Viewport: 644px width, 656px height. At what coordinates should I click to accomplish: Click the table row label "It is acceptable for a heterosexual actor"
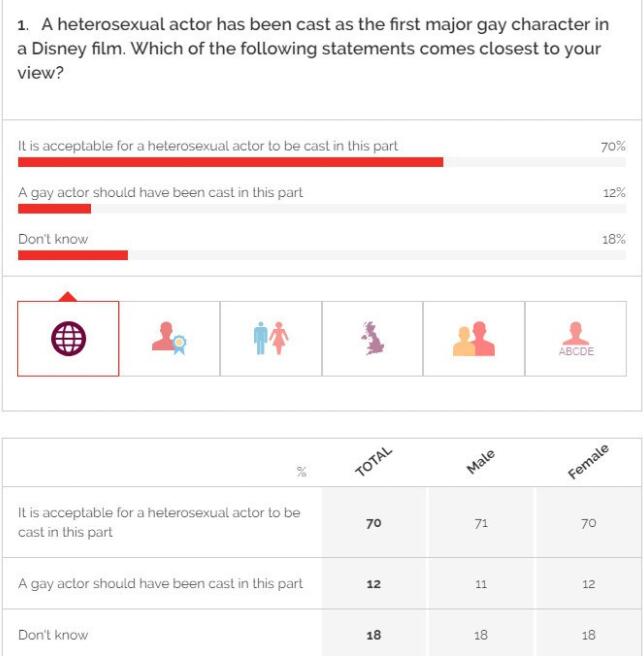pyautogui.click(x=159, y=522)
